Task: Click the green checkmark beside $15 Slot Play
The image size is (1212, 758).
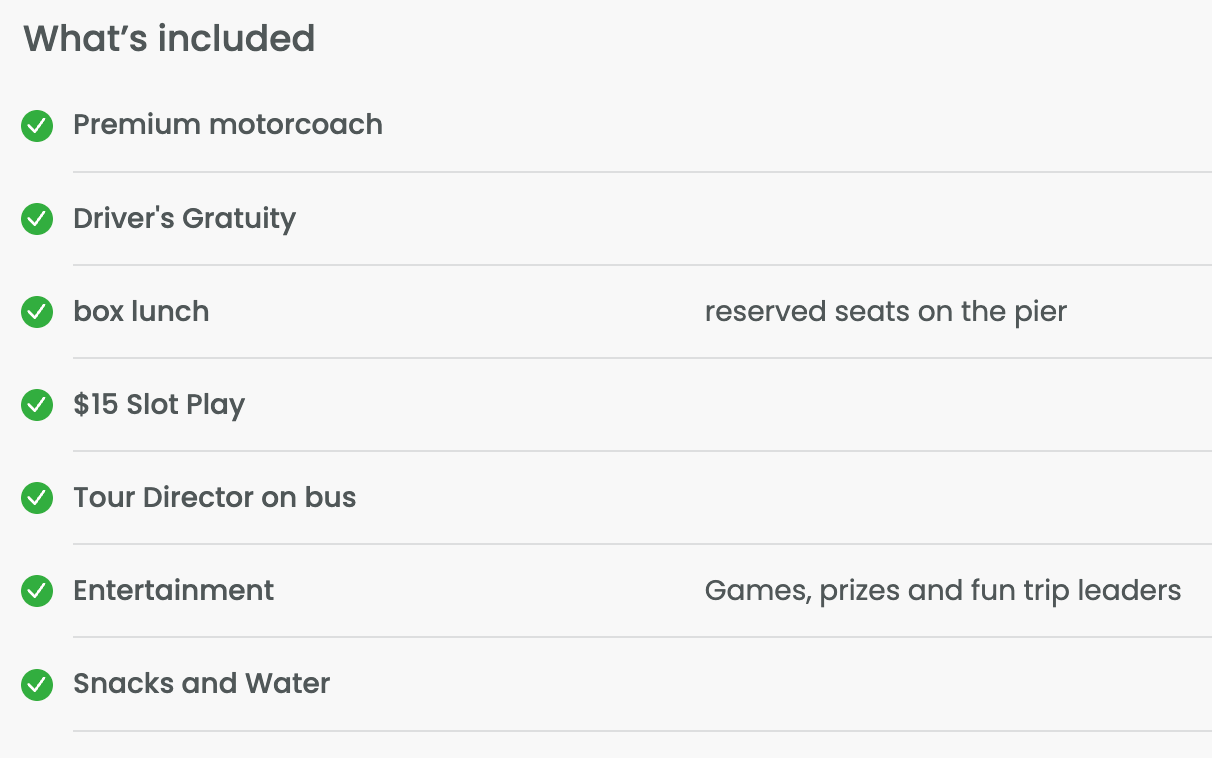Action: click(37, 405)
